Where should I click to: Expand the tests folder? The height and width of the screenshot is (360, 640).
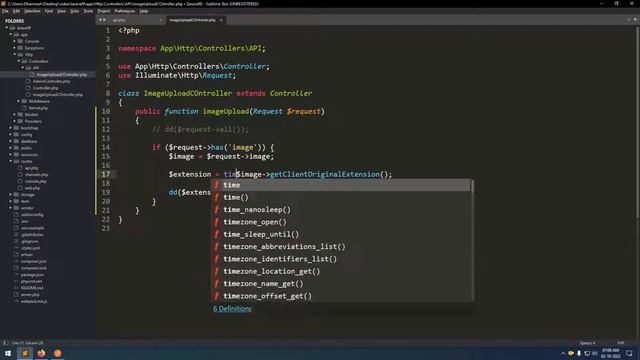[11, 201]
